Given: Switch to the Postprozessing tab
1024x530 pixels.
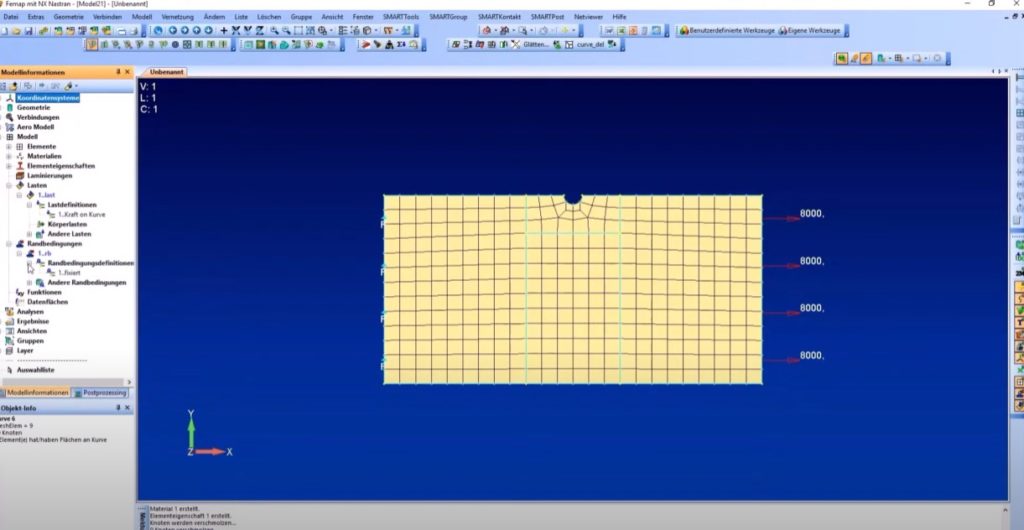Looking at the screenshot, I should (x=105, y=393).
